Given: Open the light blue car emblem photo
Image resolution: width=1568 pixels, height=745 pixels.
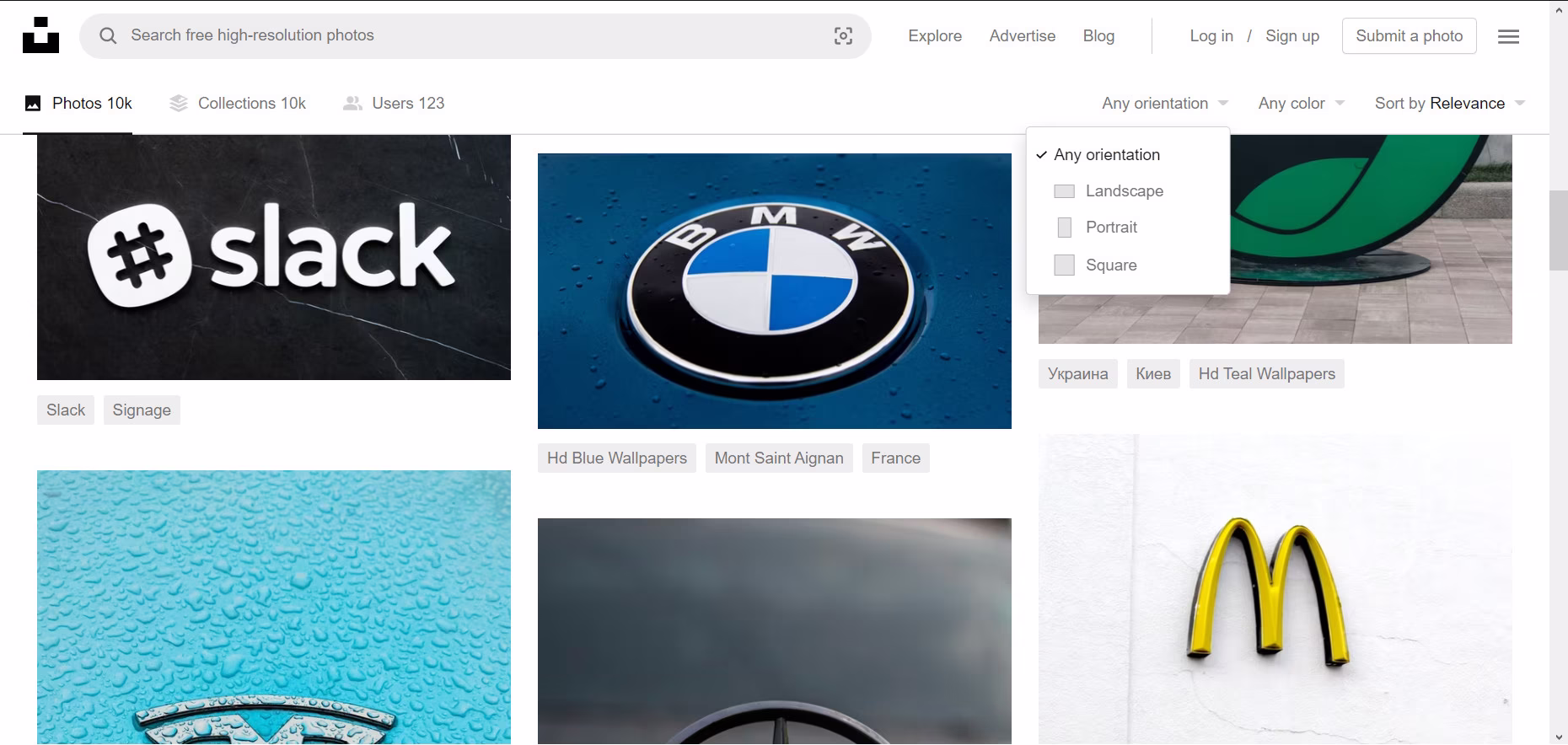Looking at the screenshot, I should (274, 607).
